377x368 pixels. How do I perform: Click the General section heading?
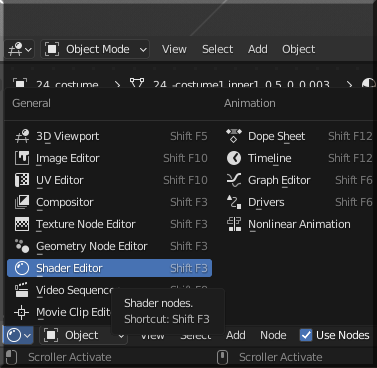pos(32,103)
